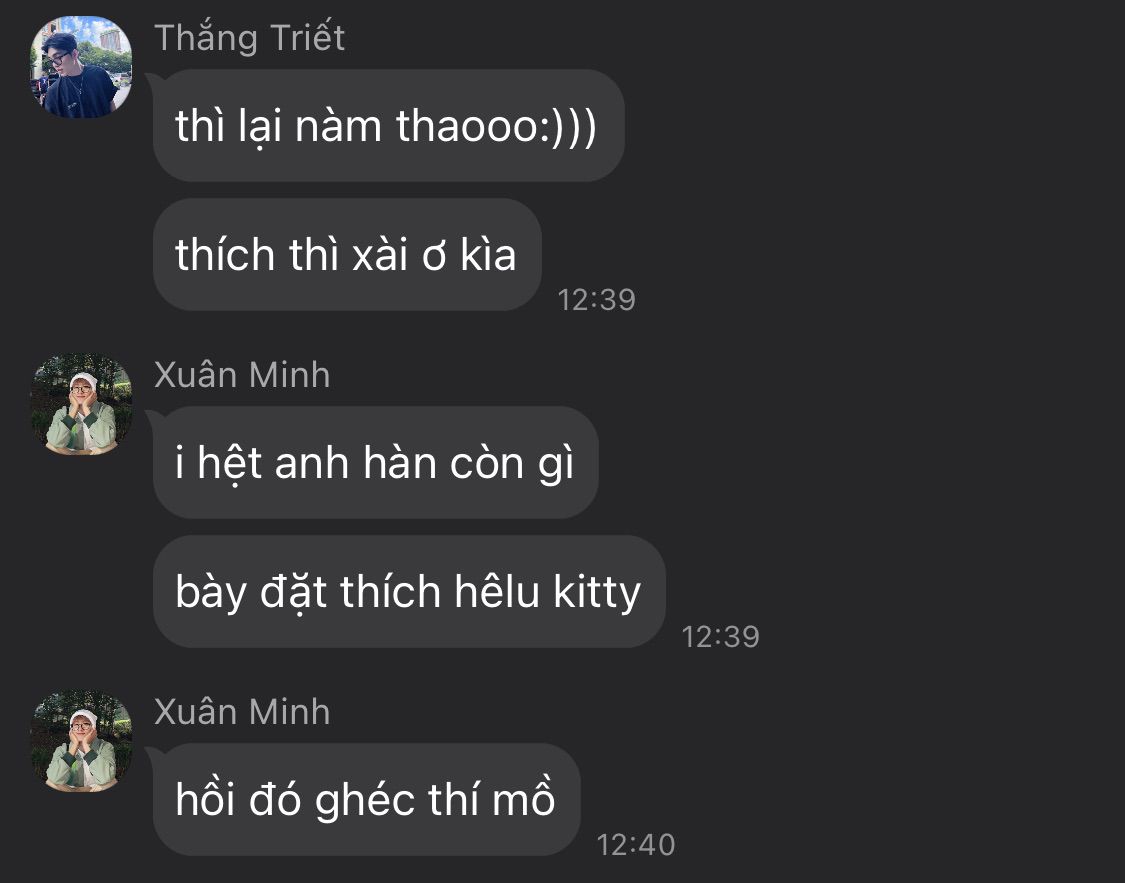1125x883 pixels.
Task: Click the 12:39 timestamp next to 'hêlu kitty' message
Action: [x=720, y=637]
